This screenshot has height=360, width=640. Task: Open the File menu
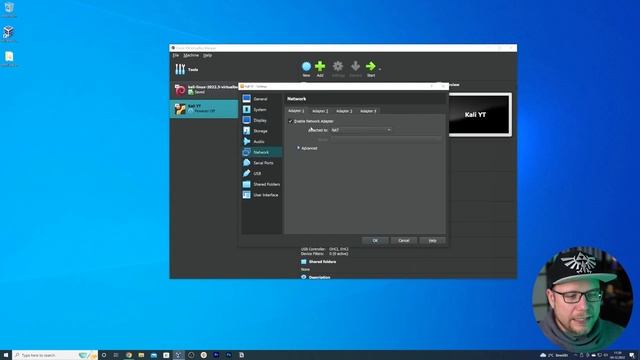(x=176, y=55)
